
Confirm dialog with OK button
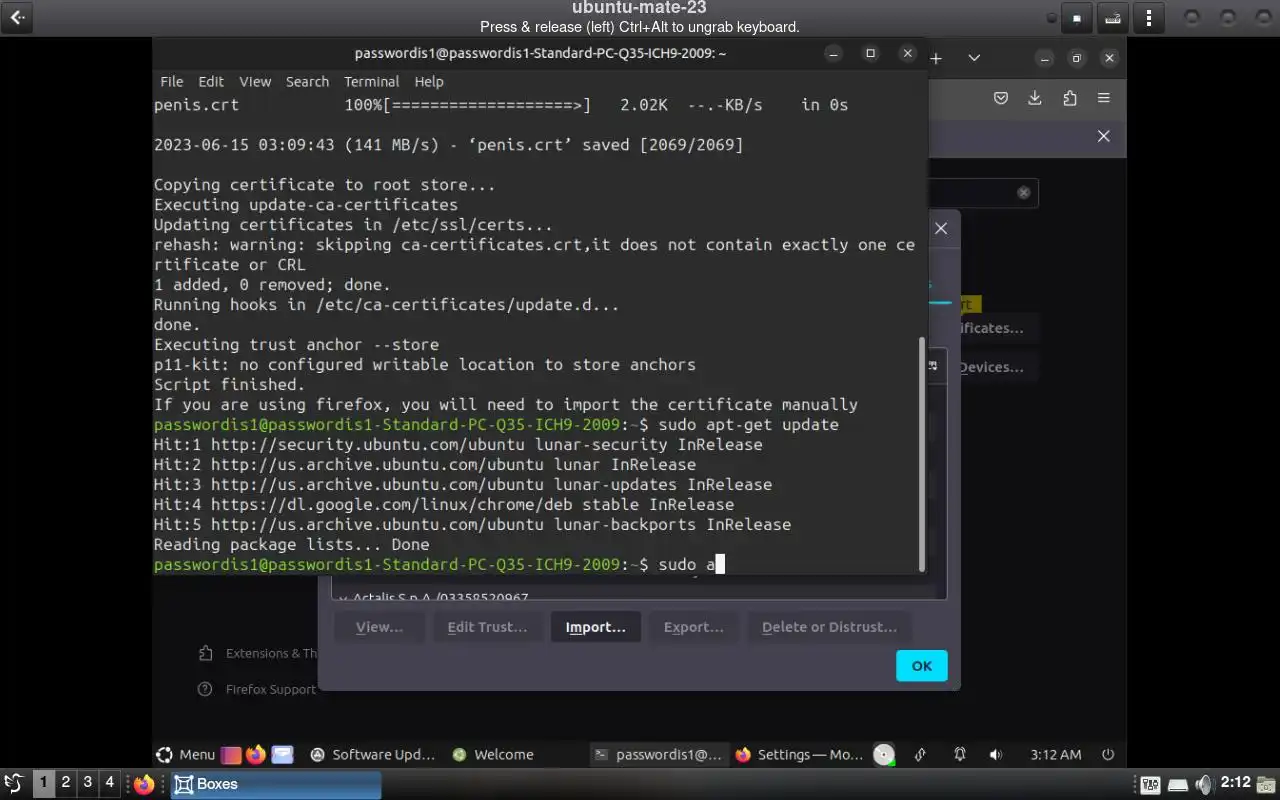922,666
